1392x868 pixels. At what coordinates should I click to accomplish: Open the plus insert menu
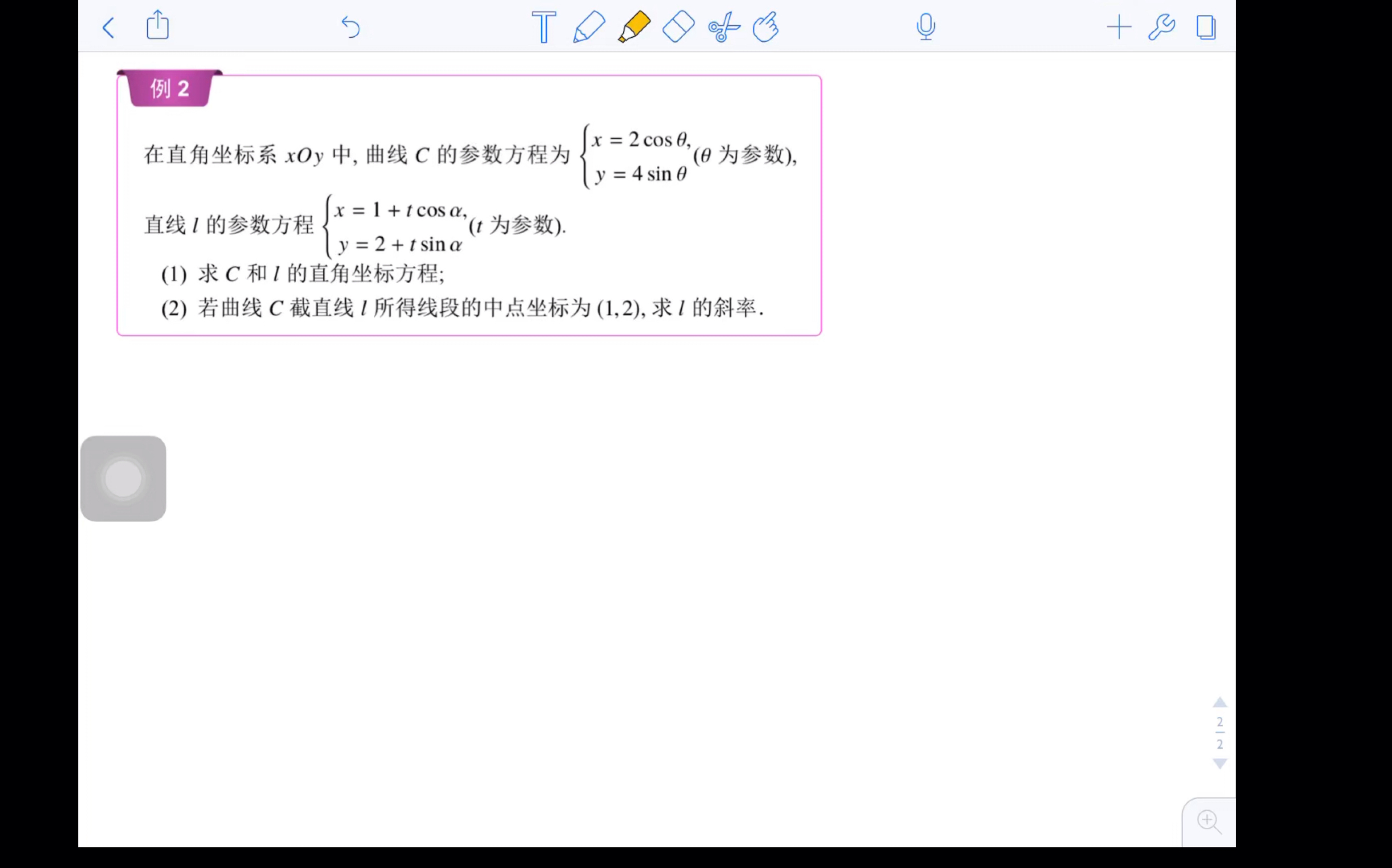click(x=1118, y=27)
